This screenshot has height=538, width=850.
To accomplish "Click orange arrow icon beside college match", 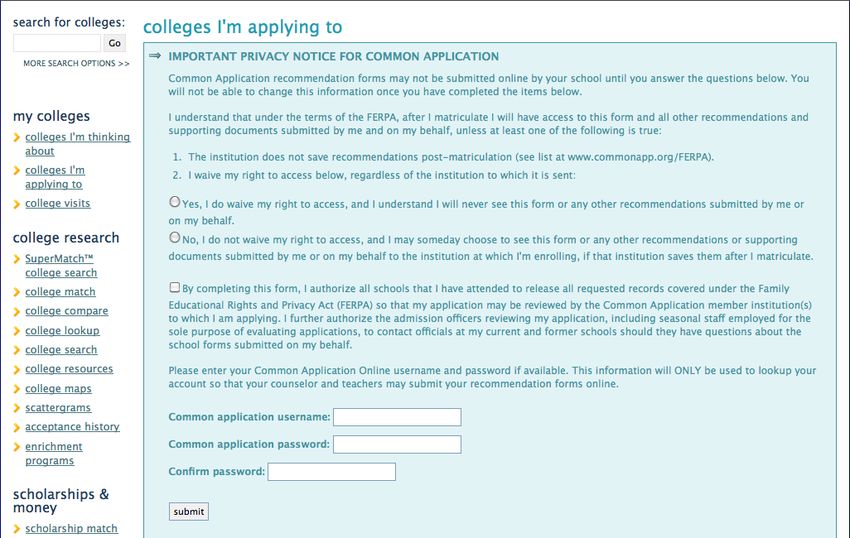I will pyautogui.click(x=17, y=293).
